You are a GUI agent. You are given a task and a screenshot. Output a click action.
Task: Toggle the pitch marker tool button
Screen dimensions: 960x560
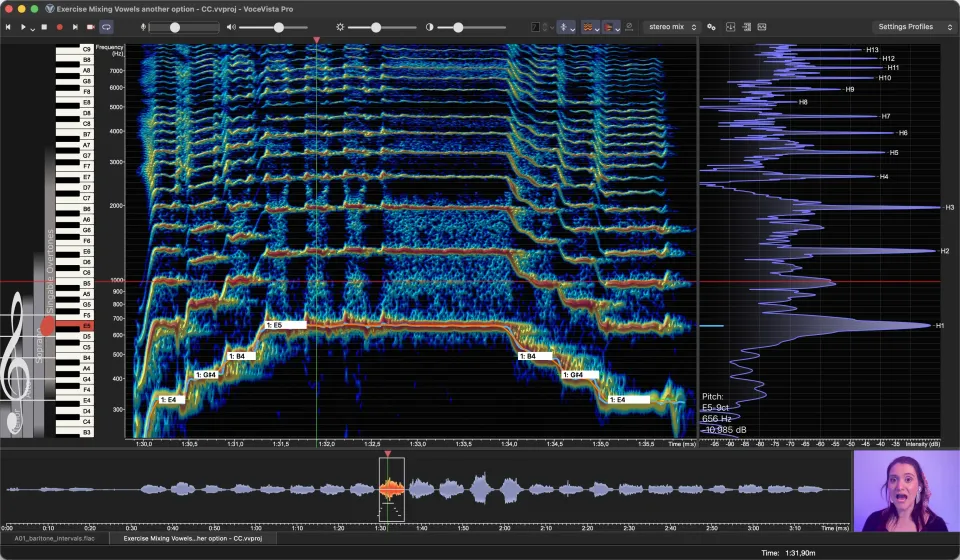(x=563, y=27)
